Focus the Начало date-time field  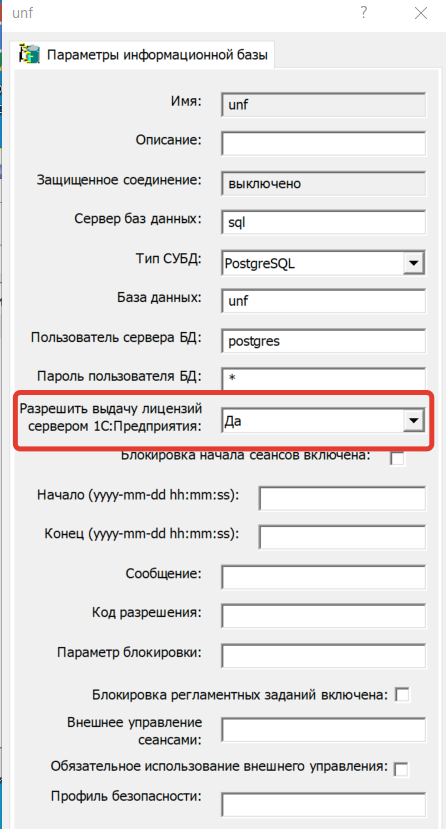tap(342, 499)
